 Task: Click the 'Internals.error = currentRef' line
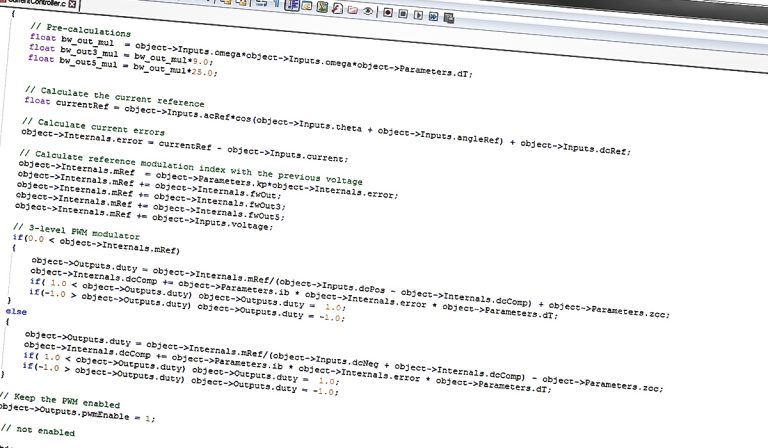(185, 145)
